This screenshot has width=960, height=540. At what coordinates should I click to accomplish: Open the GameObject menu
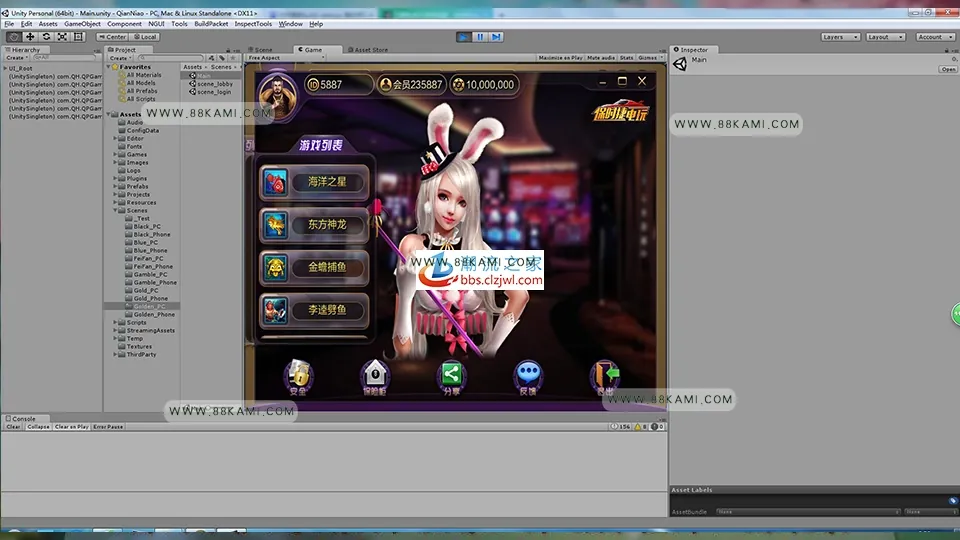(x=82, y=24)
